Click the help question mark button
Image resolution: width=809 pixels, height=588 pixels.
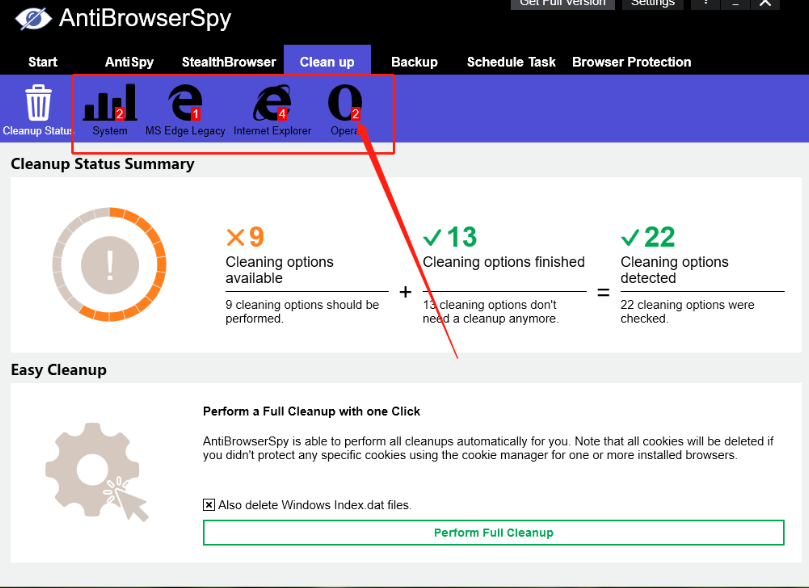[705, 4]
